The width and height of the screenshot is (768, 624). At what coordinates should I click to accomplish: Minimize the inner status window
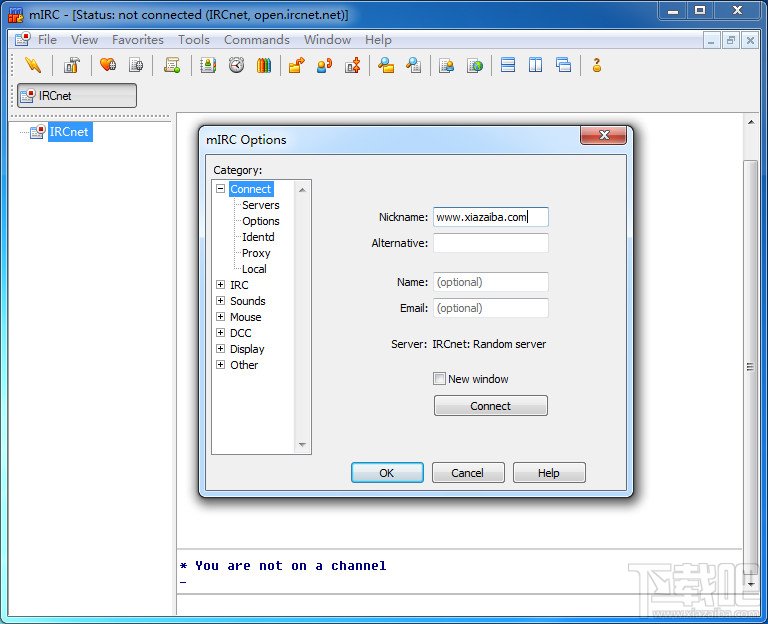pos(711,40)
